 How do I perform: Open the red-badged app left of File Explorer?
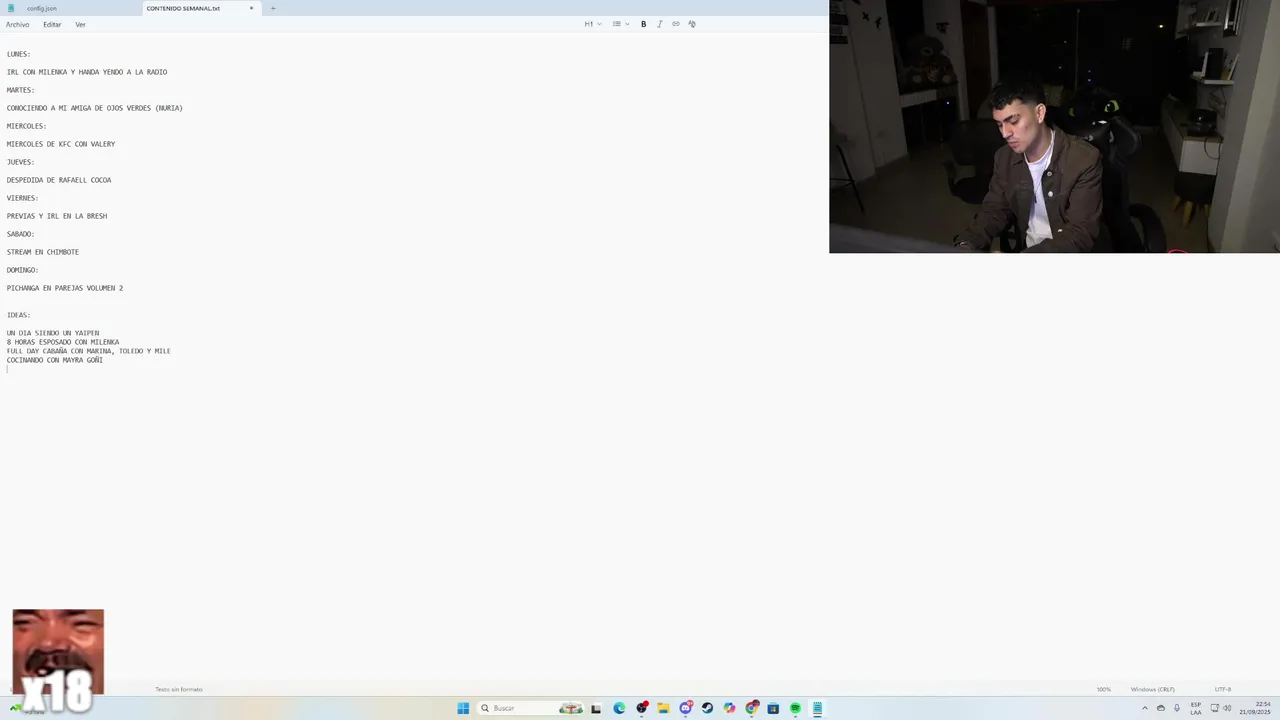[642, 708]
